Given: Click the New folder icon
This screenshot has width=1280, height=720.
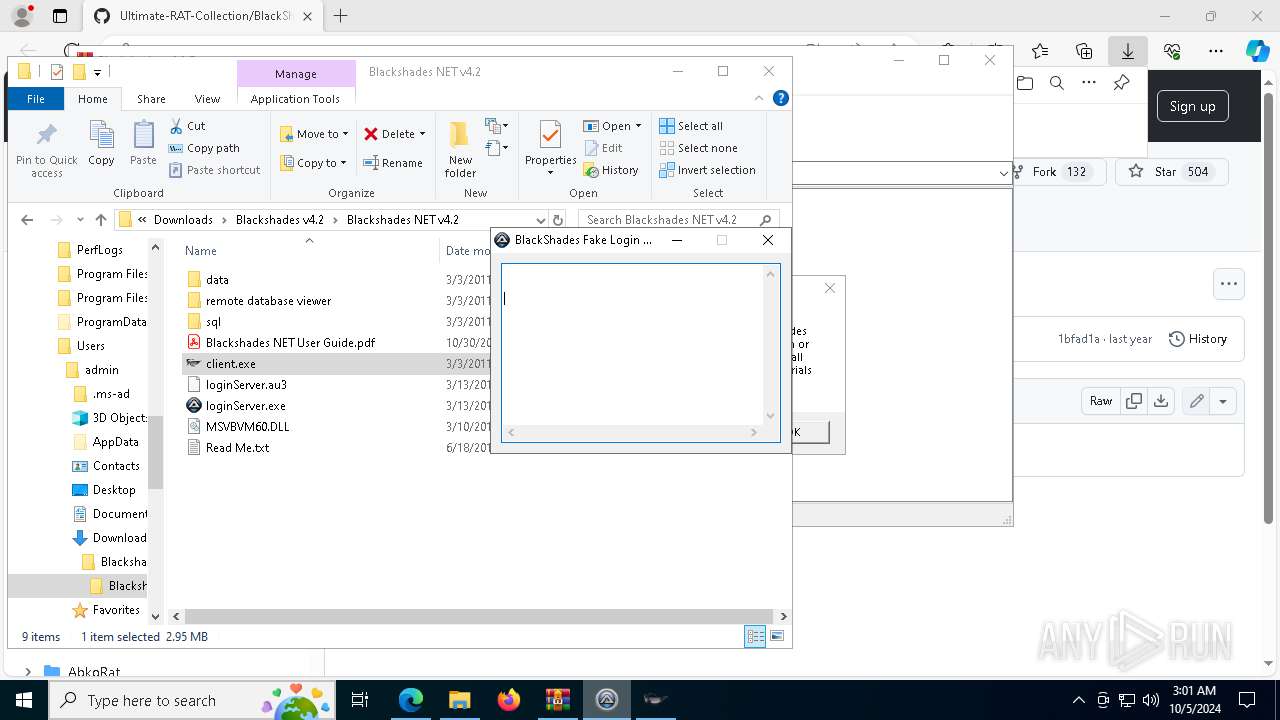Looking at the screenshot, I should [x=460, y=149].
